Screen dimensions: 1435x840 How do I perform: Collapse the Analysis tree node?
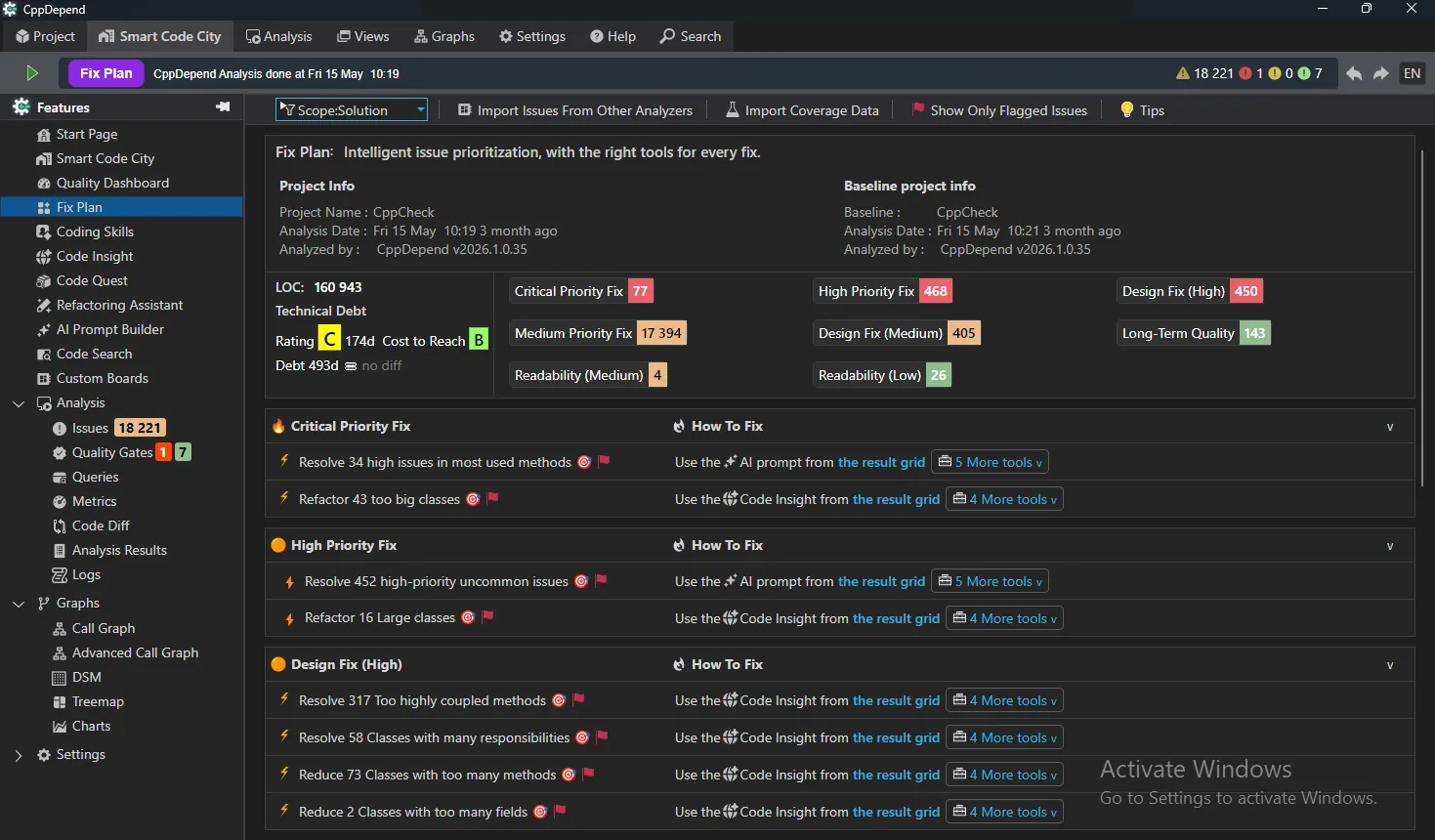click(x=19, y=403)
